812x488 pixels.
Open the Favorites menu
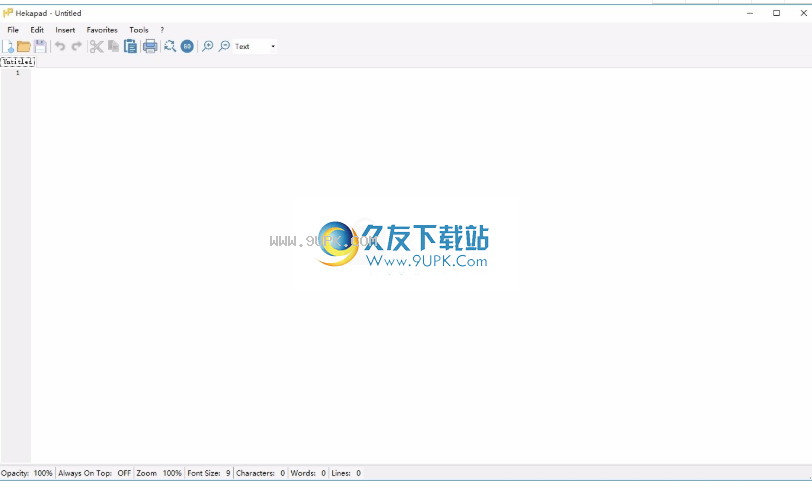[x=102, y=30]
